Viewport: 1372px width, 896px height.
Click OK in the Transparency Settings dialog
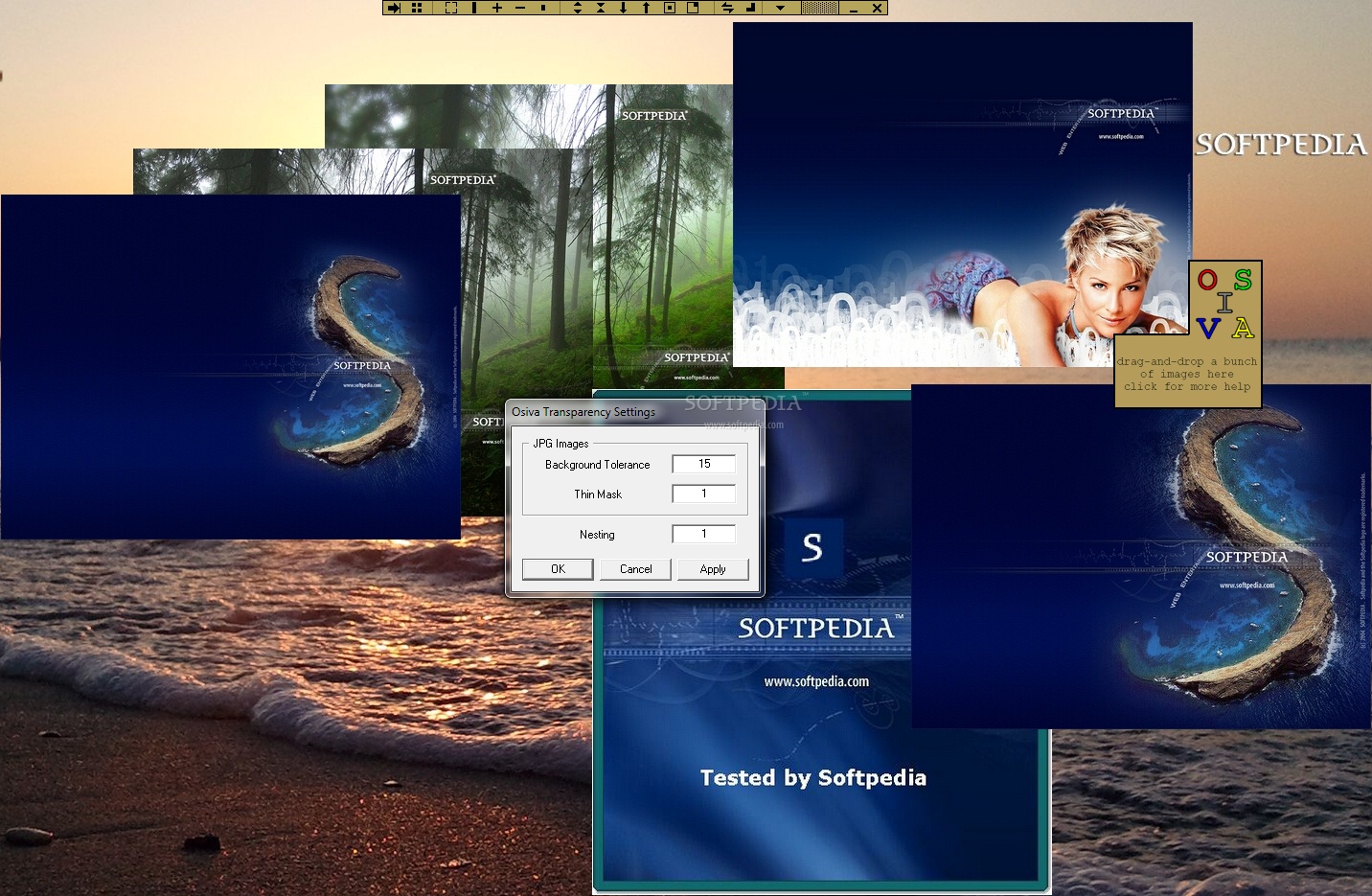coord(559,569)
